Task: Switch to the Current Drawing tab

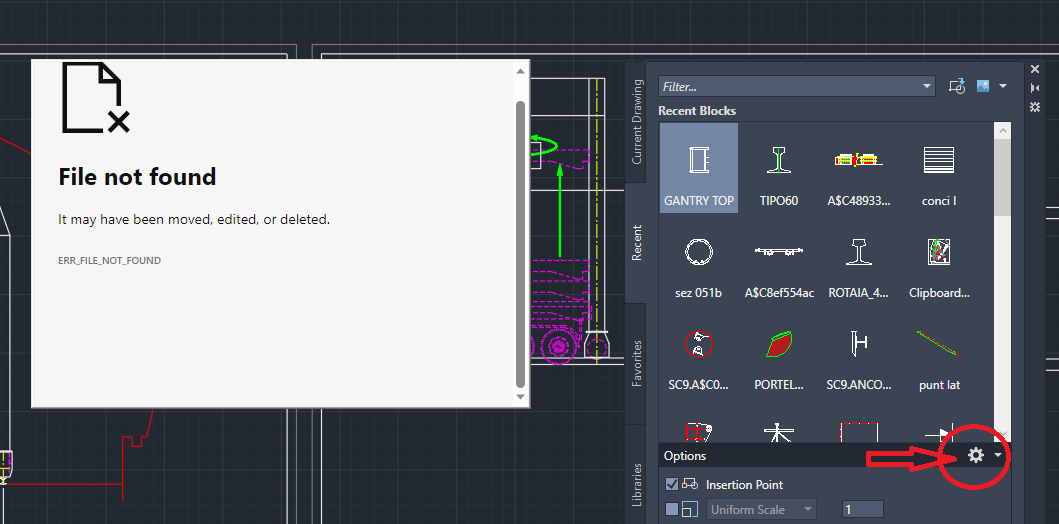Action: coord(637,123)
